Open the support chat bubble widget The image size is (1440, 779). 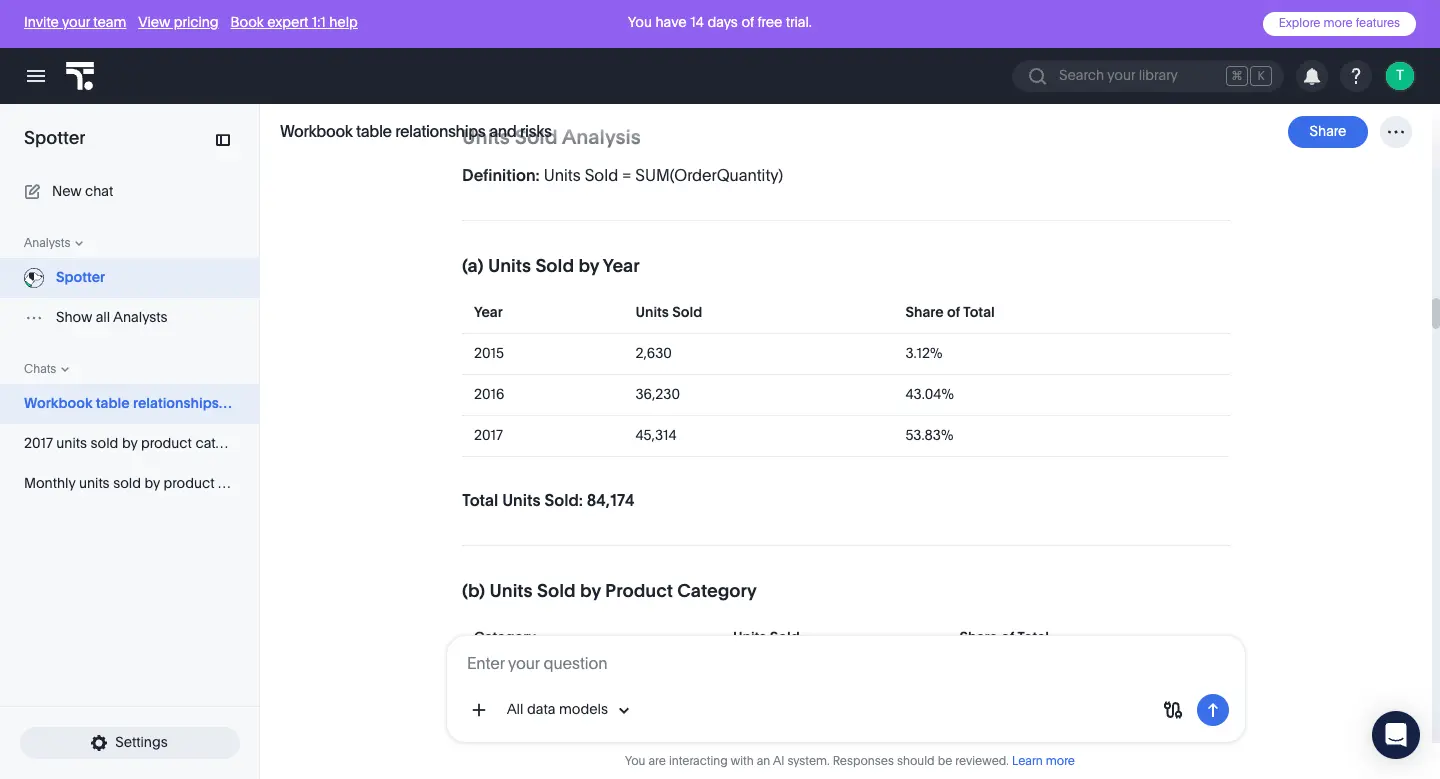[1396, 735]
